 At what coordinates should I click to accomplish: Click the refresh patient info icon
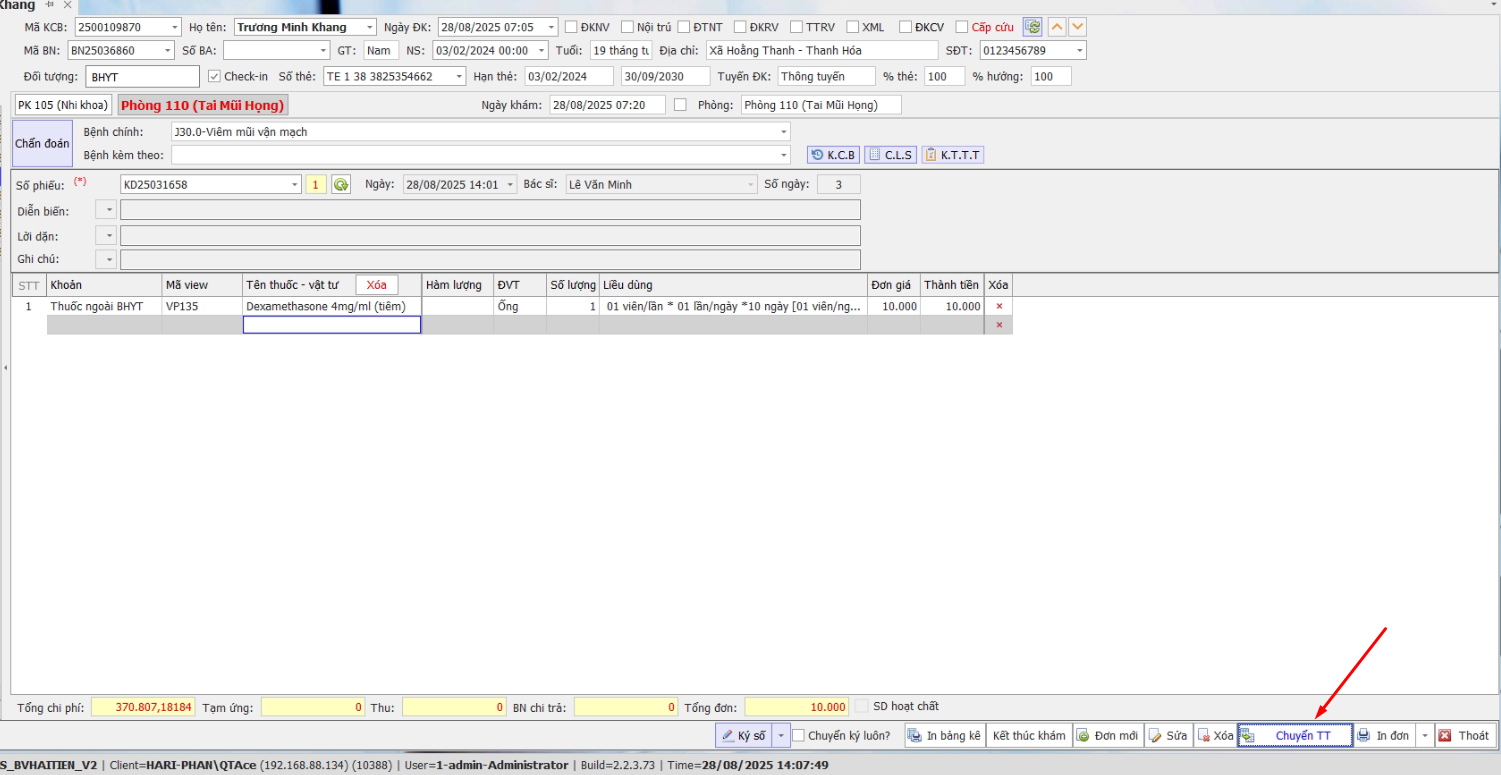click(1032, 27)
